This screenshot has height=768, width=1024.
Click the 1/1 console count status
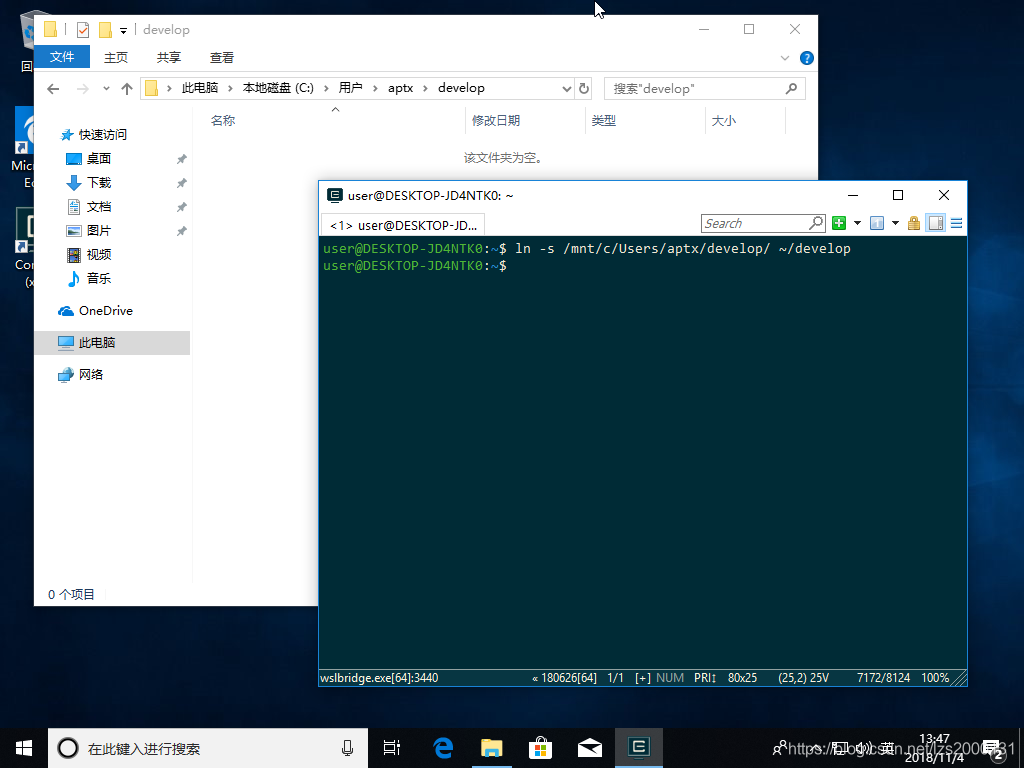click(615, 678)
